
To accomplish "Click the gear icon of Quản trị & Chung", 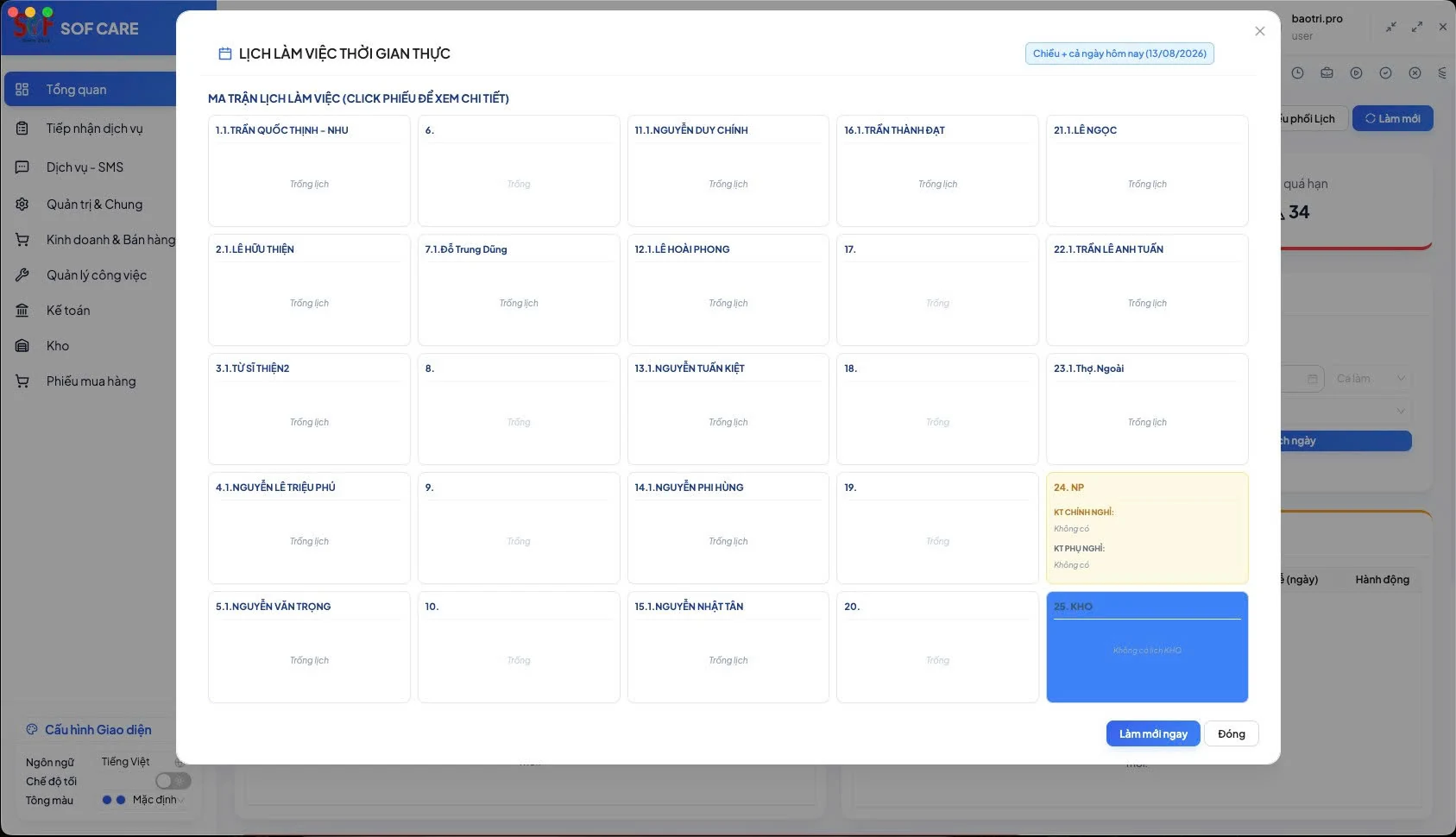I will [22, 205].
